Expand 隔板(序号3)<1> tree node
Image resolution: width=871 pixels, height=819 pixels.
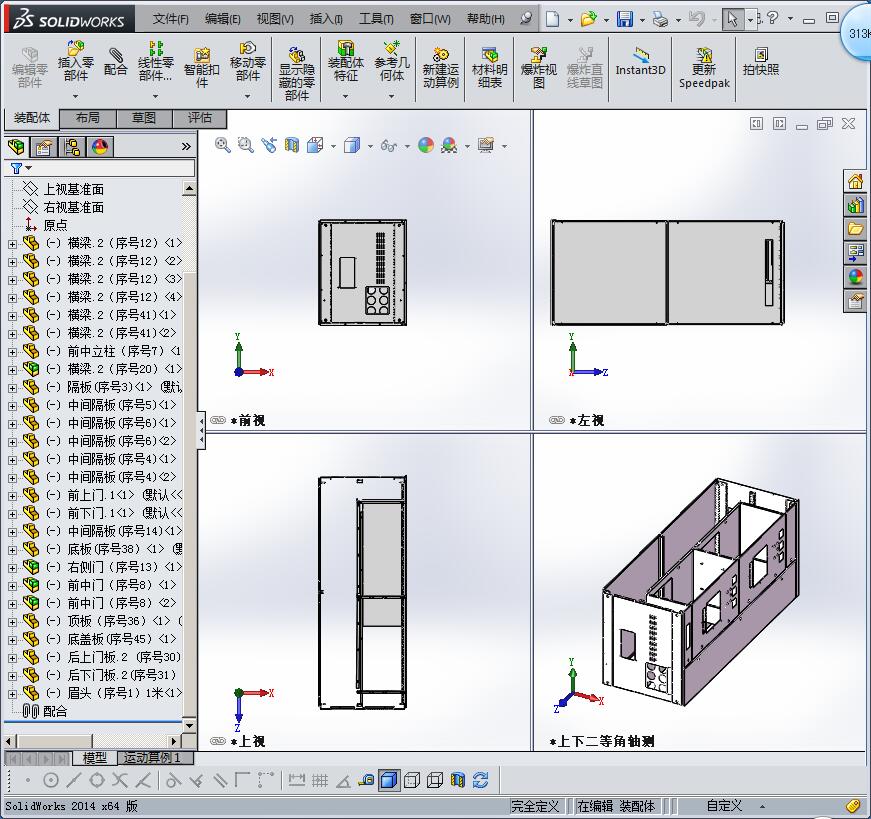click(12, 388)
